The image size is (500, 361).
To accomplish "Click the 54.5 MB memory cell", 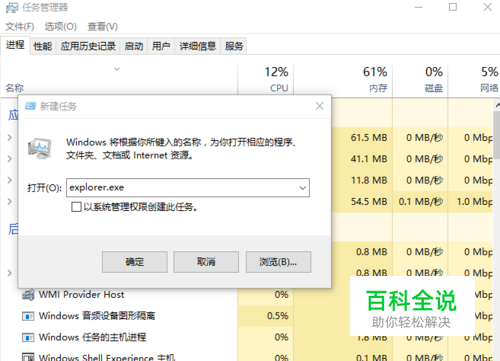I will pyautogui.click(x=362, y=201).
